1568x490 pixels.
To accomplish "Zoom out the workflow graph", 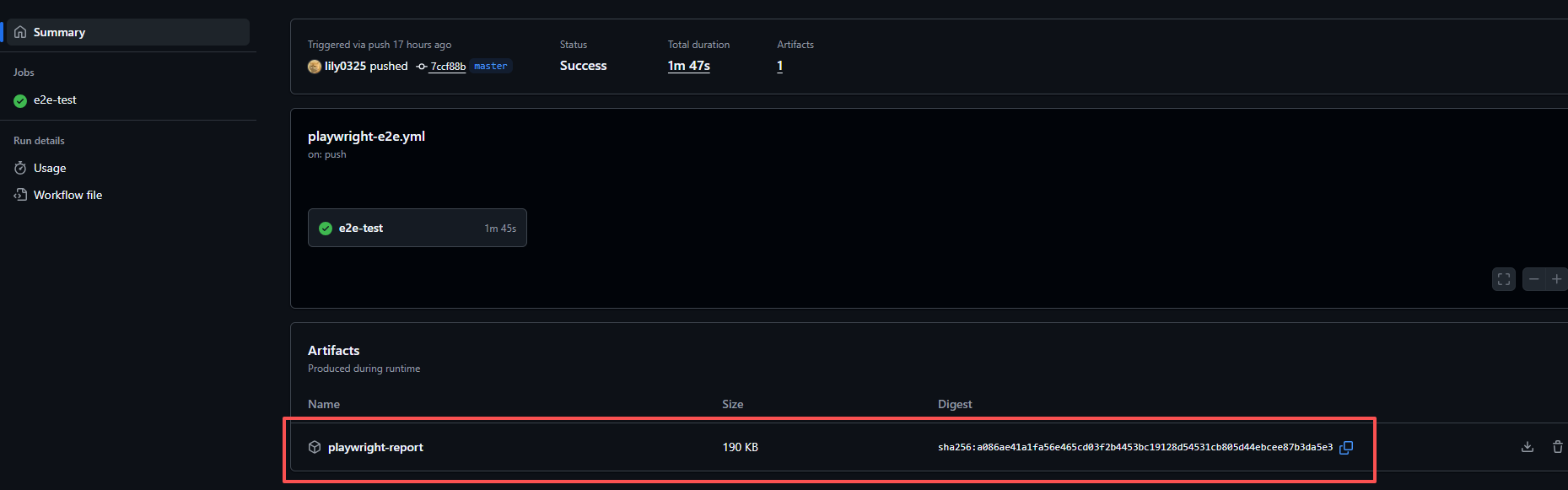I will pyautogui.click(x=1534, y=279).
